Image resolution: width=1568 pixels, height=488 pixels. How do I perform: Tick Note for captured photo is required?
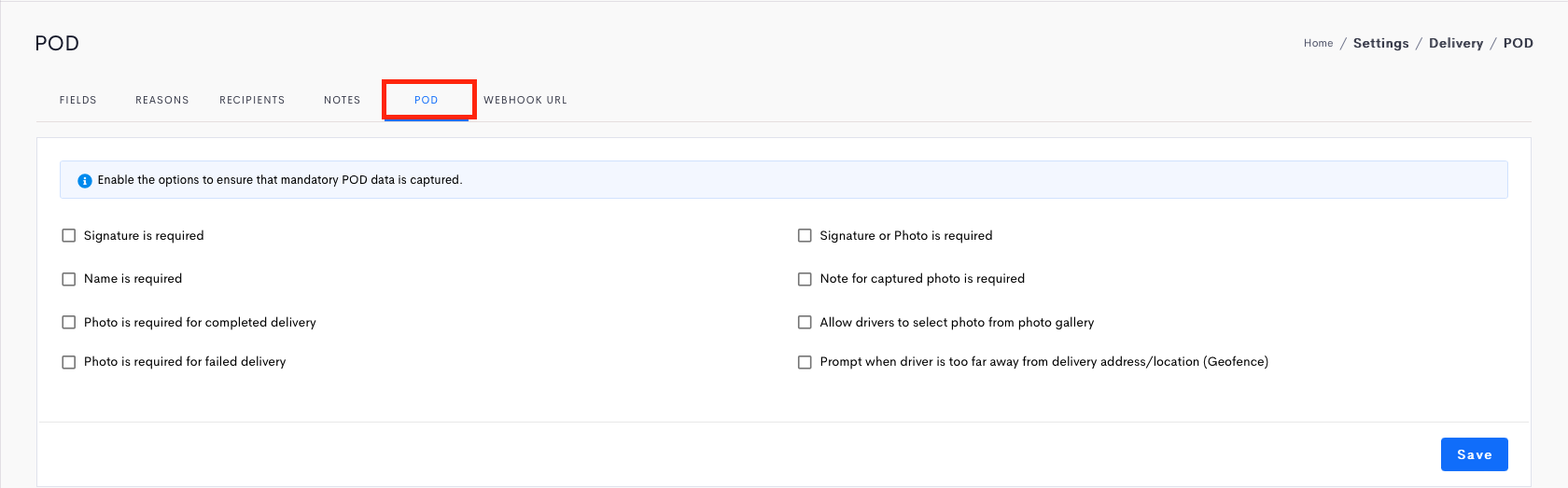805,279
